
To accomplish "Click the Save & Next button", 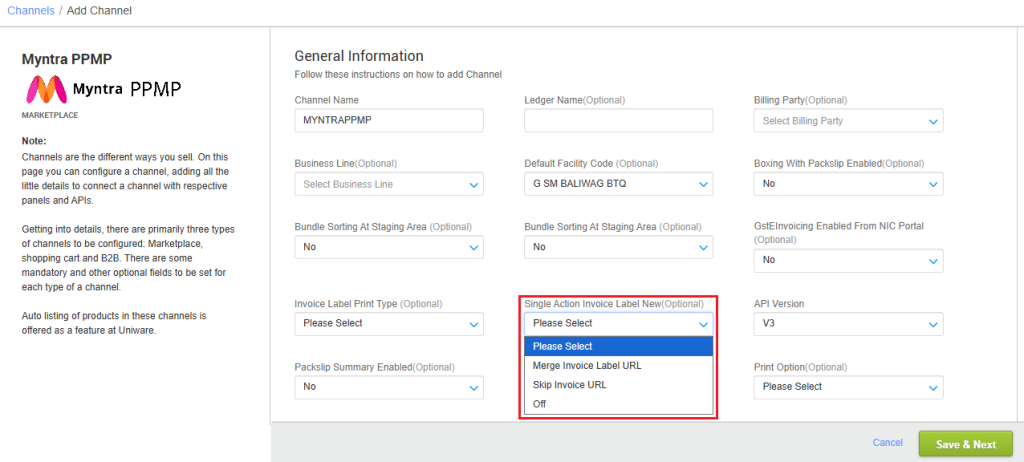I will 966,444.
